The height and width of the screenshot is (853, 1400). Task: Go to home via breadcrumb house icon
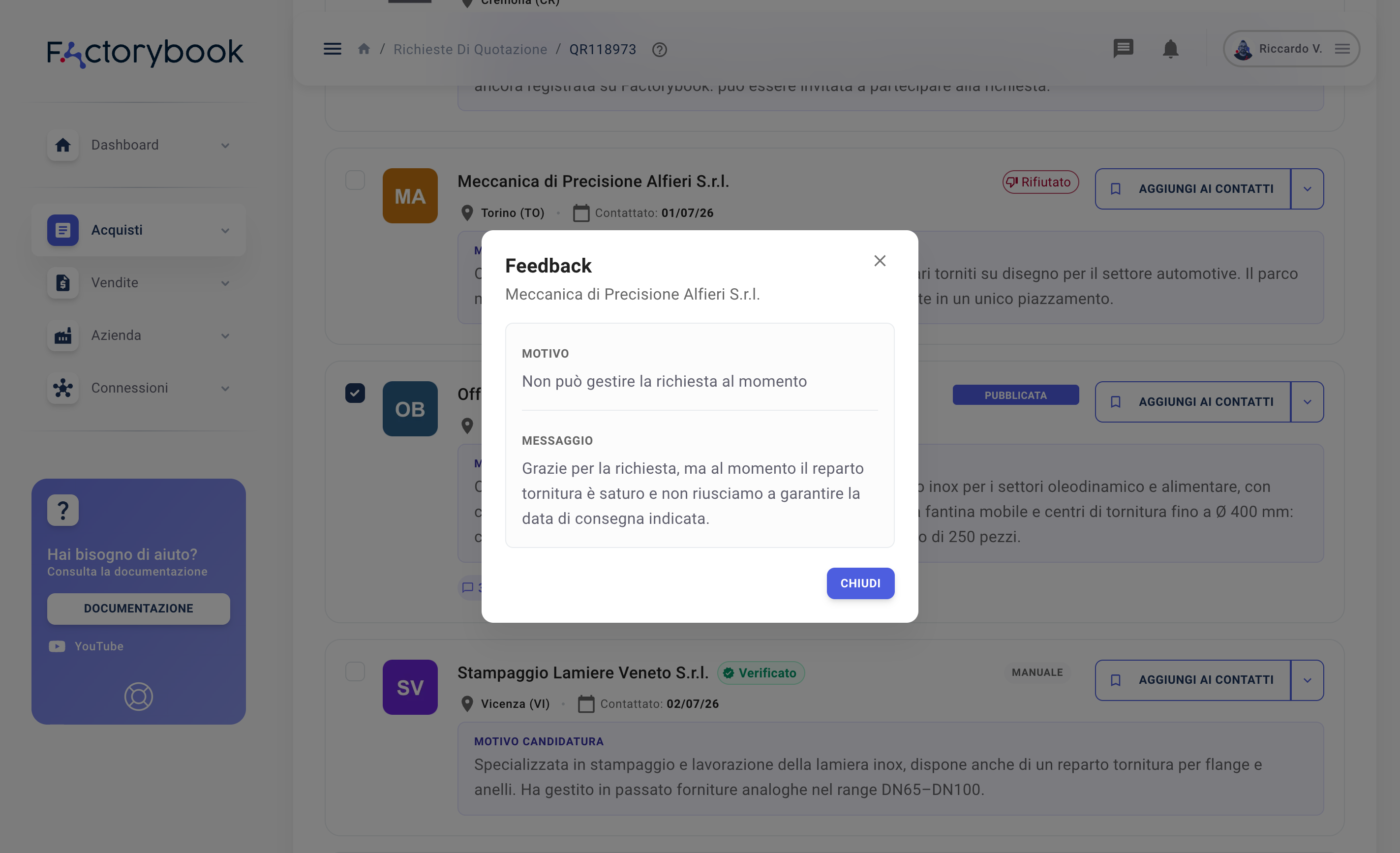click(364, 49)
